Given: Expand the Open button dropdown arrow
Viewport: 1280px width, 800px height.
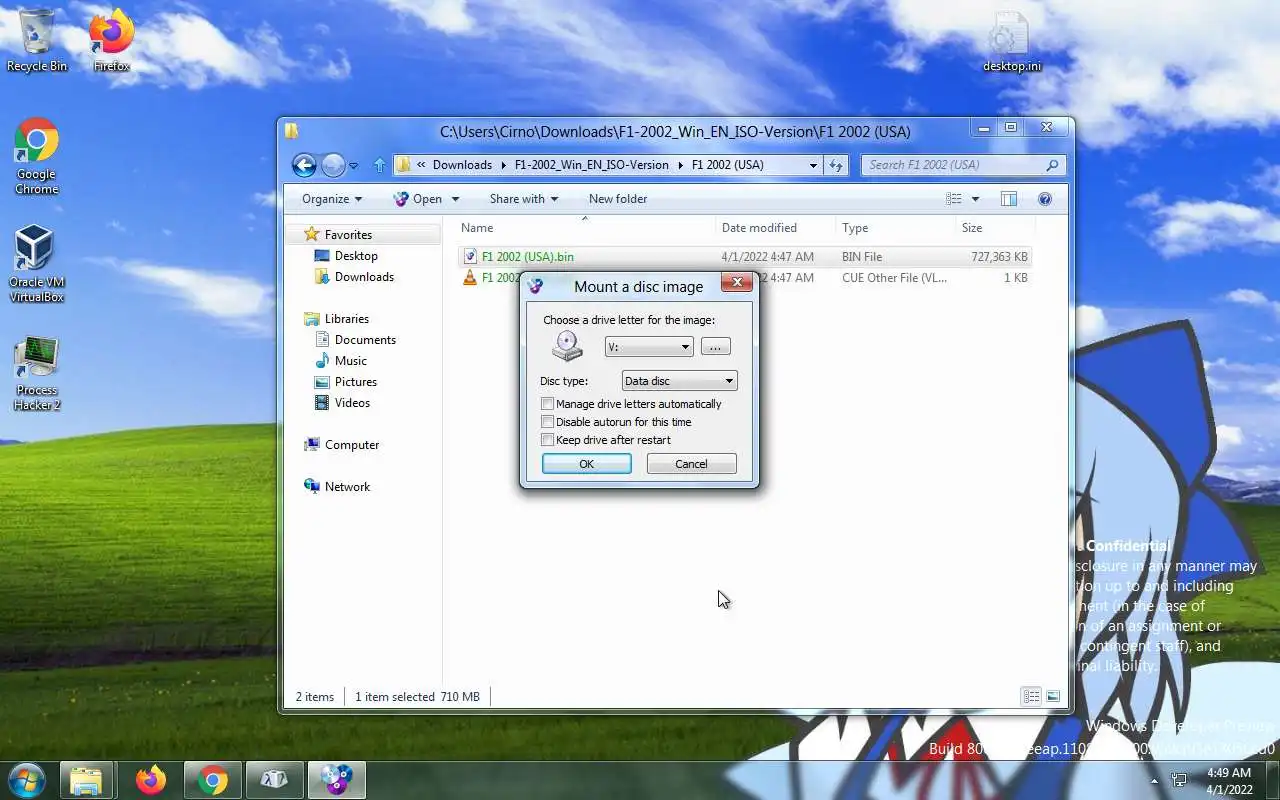Looking at the screenshot, I should 456,199.
